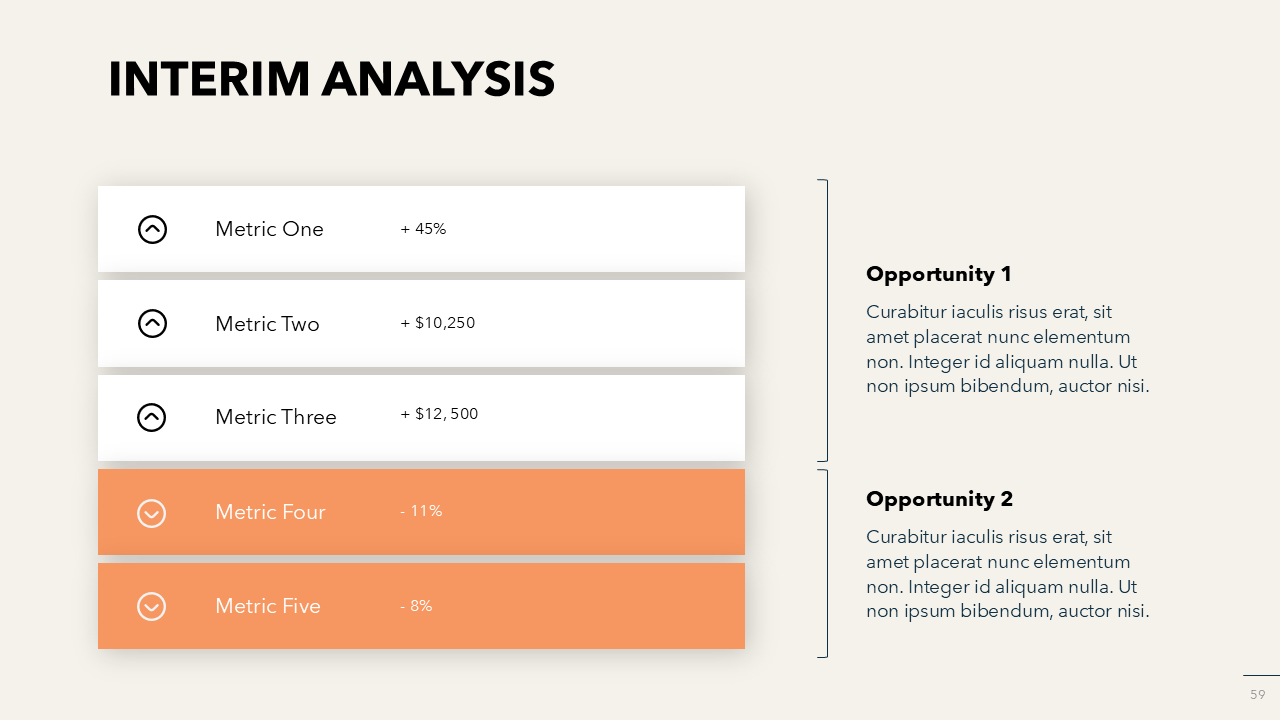
Task: Select the Metric Five label
Action: [x=267, y=606]
